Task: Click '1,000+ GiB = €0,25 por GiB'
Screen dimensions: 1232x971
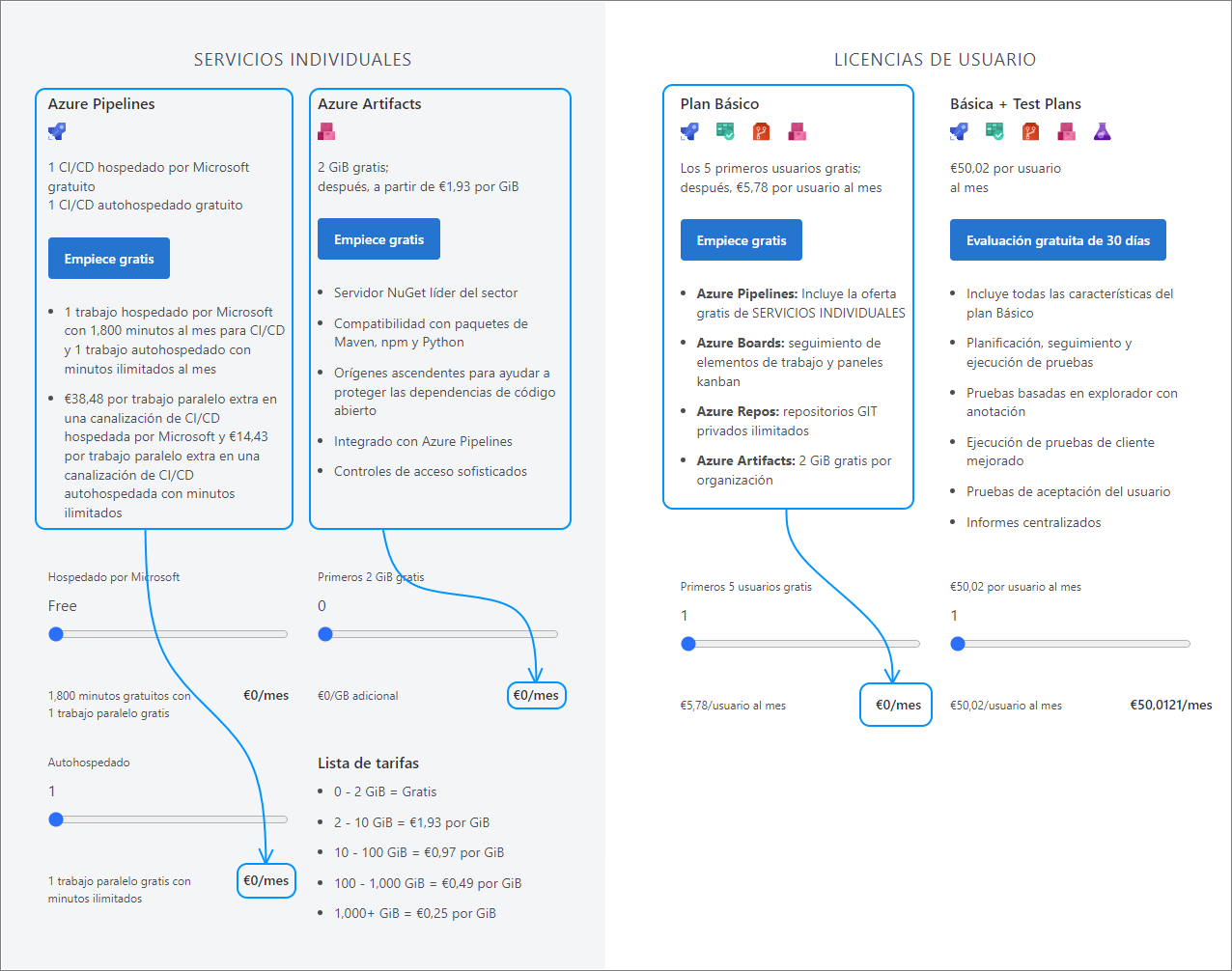Action: tap(415, 913)
